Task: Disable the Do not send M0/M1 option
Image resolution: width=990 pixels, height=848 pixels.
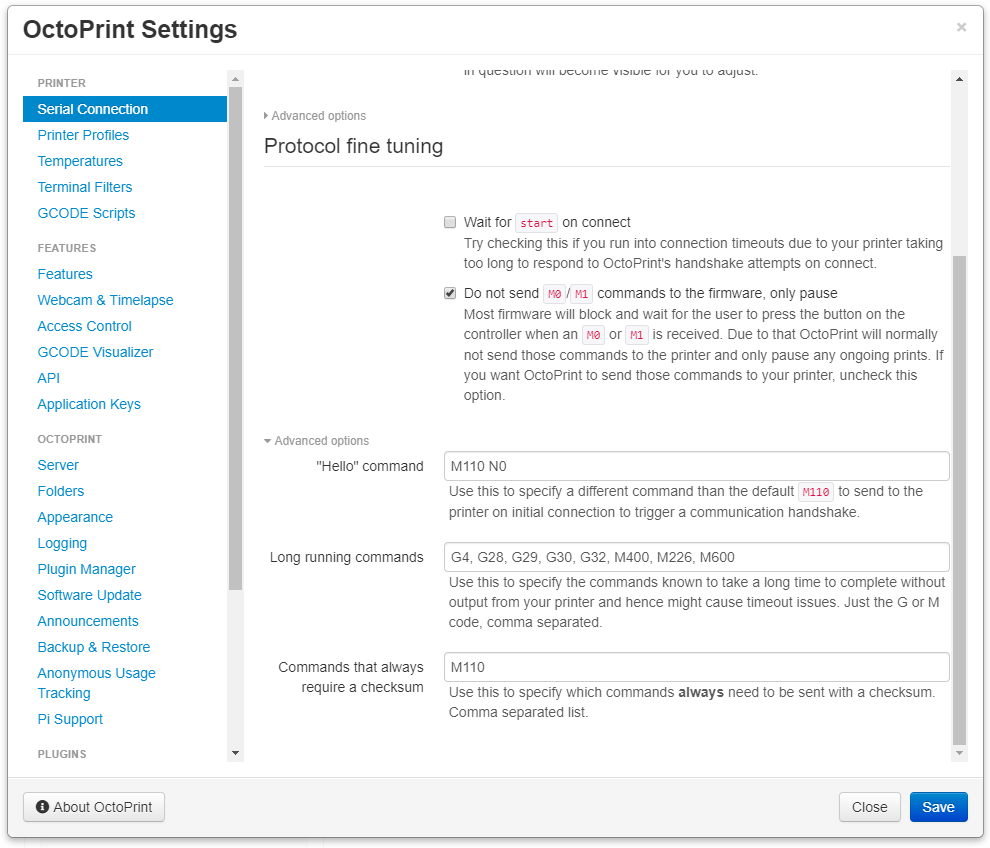Action: tap(449, 293)
